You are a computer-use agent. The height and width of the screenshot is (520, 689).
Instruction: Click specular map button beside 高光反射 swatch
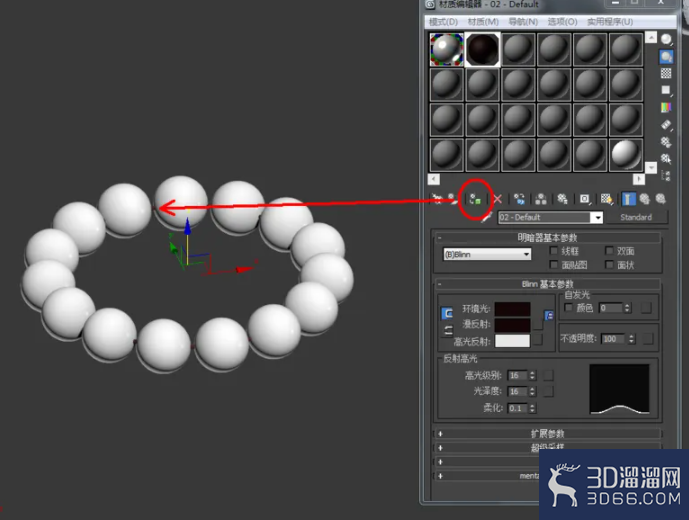click(x=538, y=339)
